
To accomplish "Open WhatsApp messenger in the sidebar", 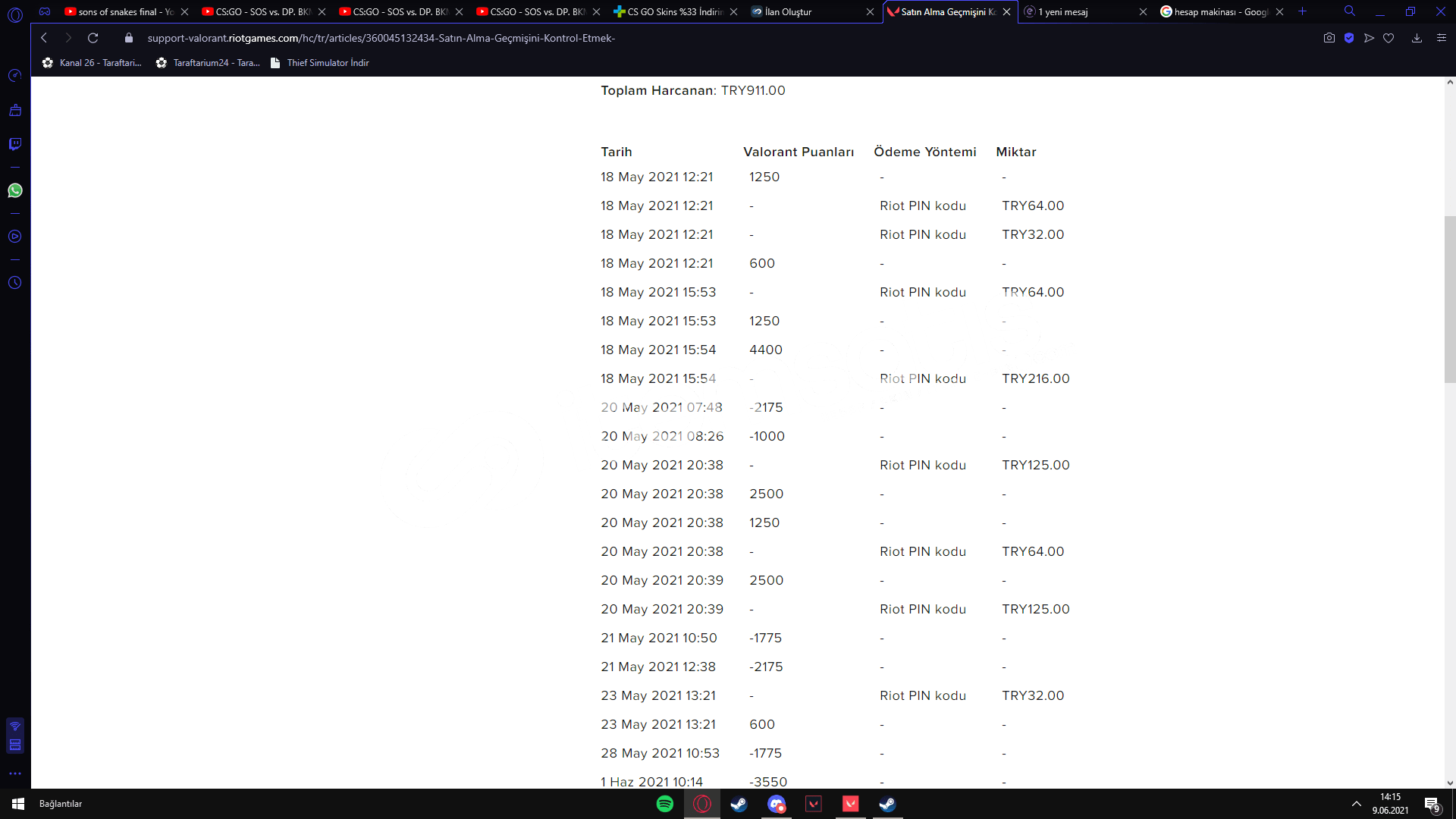I will [15, 190].
